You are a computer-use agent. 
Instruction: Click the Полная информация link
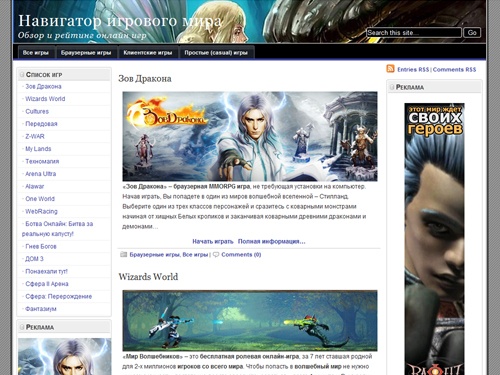[x=271, y=241]
